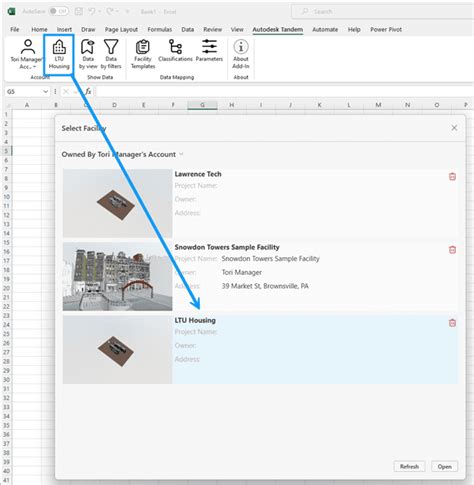Click the Select All corner cell
Image resolution: width=474 pixels, height=485 pixels.
coord(7,105)
